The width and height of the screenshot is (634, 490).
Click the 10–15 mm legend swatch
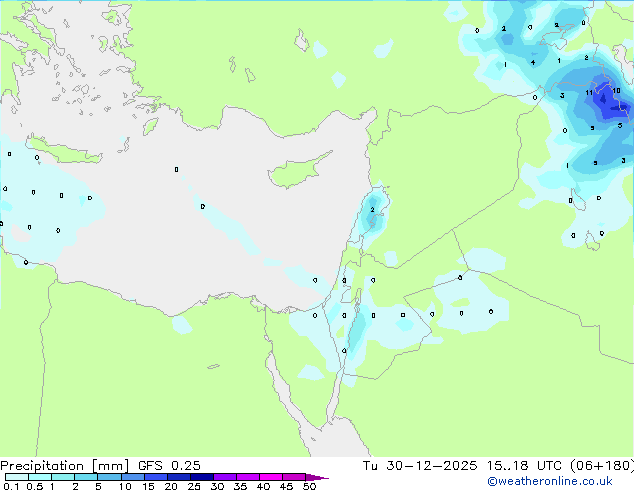point(132,477)
